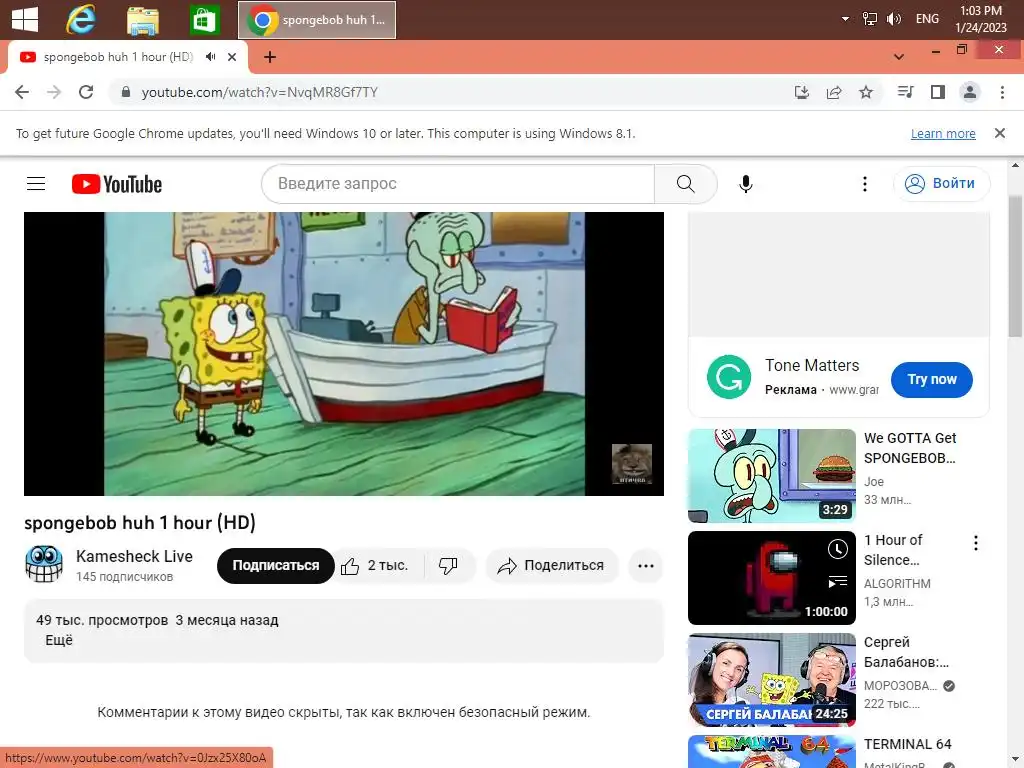
Task: Switch ENG input language indicator
Action: point(927,19)
